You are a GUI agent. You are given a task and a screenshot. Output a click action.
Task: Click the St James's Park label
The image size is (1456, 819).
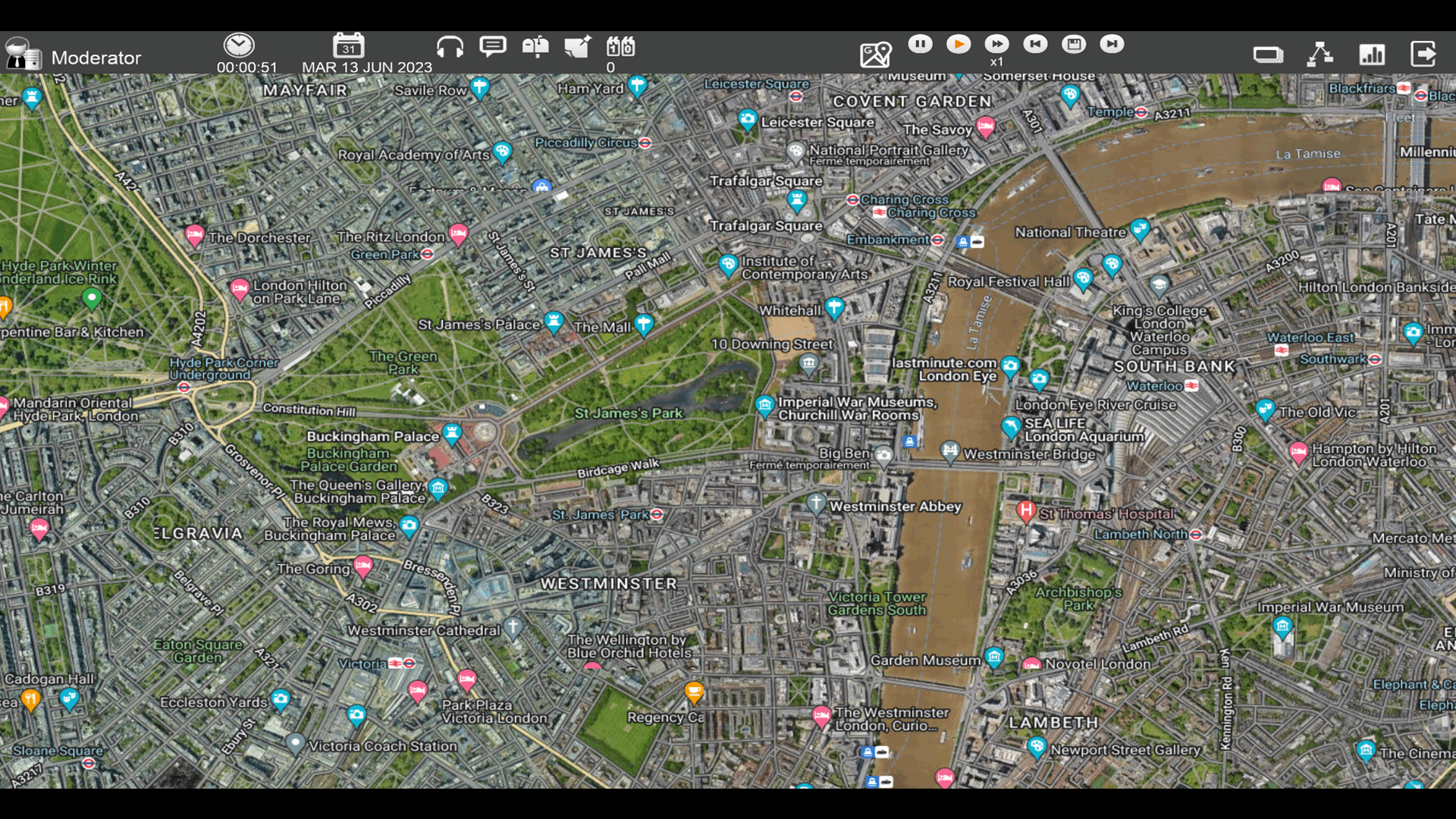pos(629,413)
